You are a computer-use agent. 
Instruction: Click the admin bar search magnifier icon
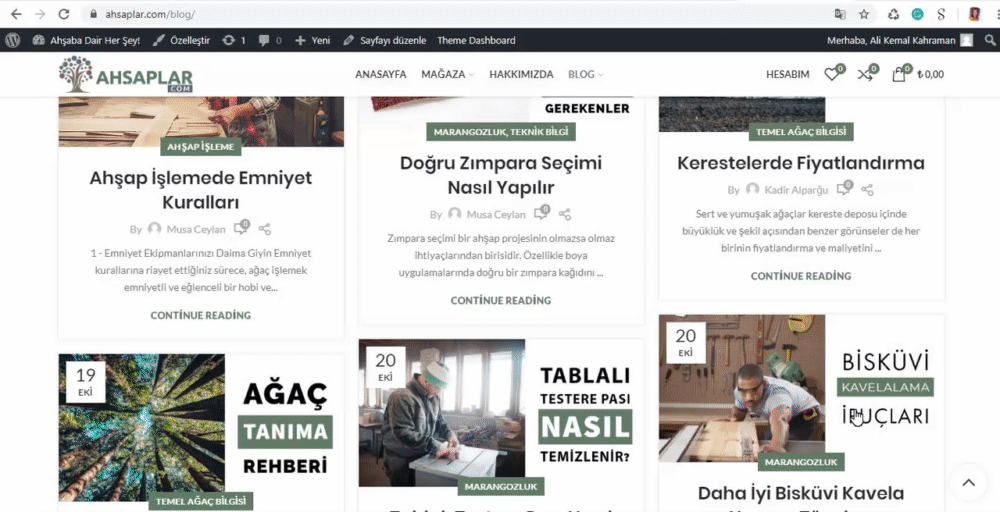(990, 40)
